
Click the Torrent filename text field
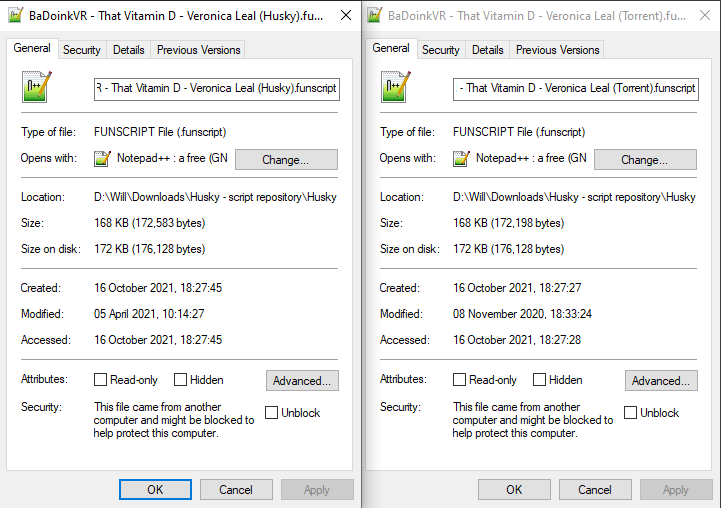(576, 89)
